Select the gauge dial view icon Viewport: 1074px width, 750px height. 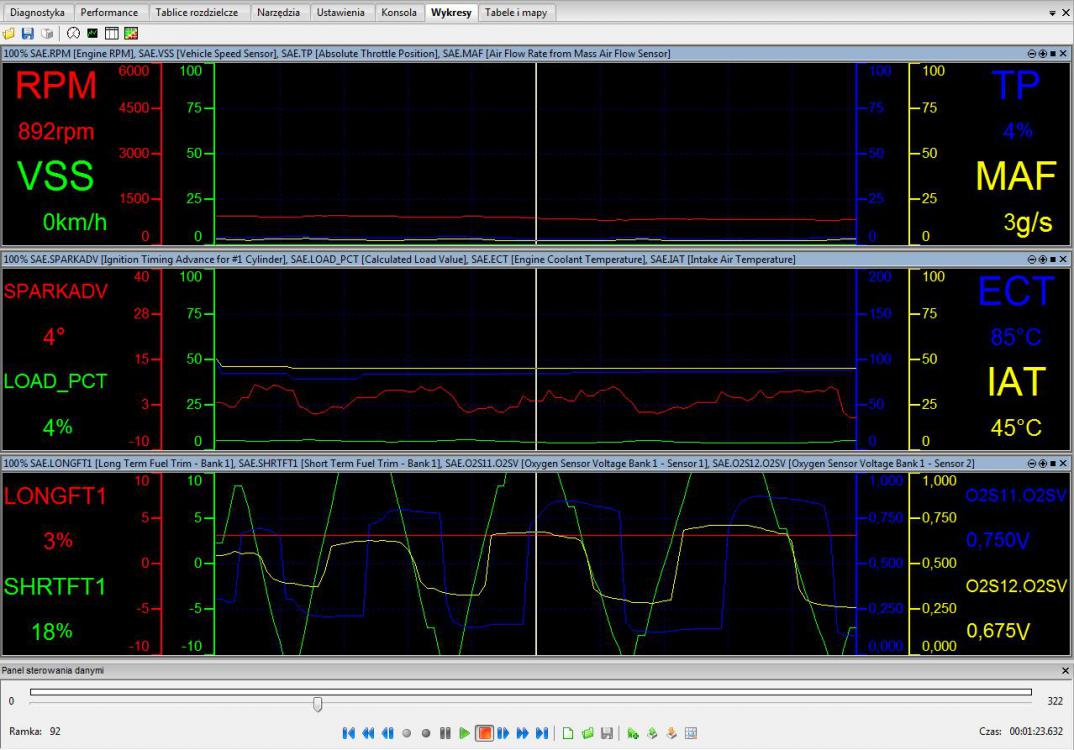(73, 33)
